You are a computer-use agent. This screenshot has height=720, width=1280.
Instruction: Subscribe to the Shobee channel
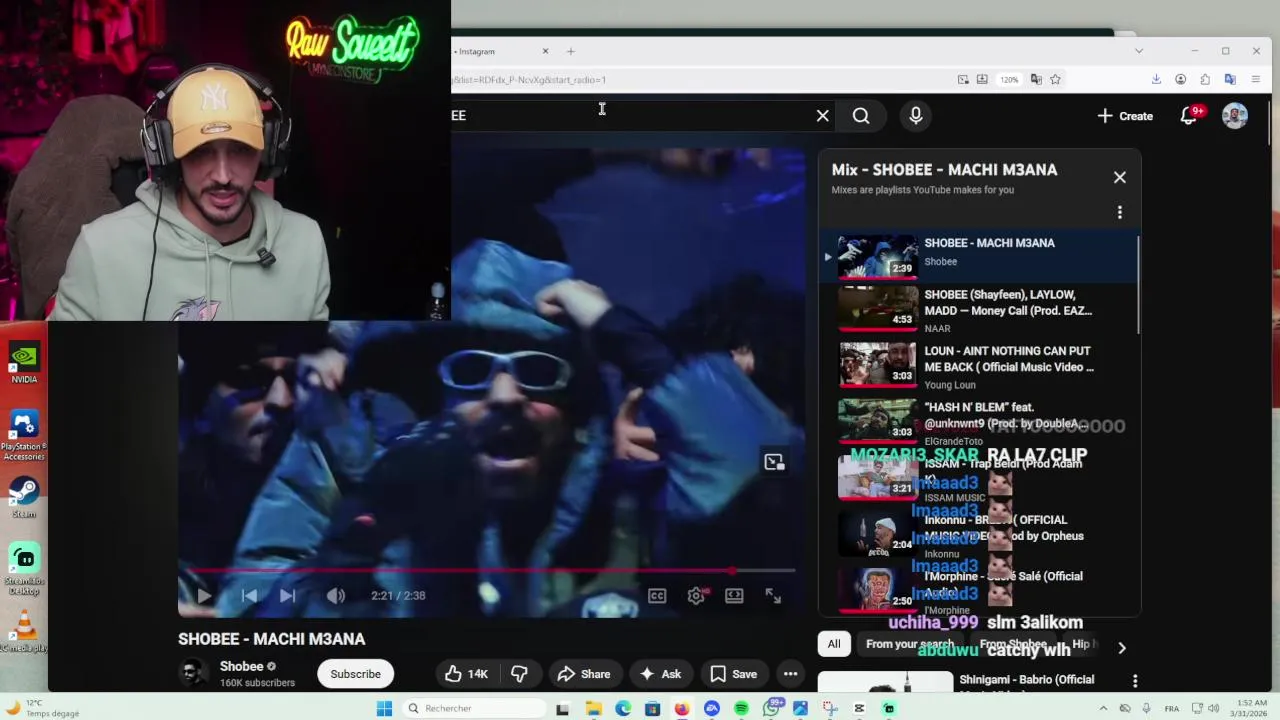coord(355,674)
